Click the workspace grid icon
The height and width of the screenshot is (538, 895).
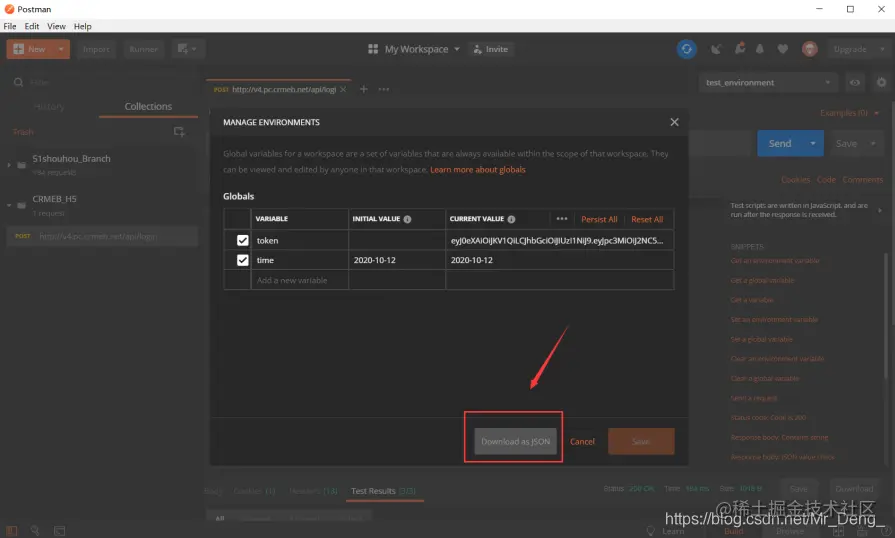[x=373, y=49]
